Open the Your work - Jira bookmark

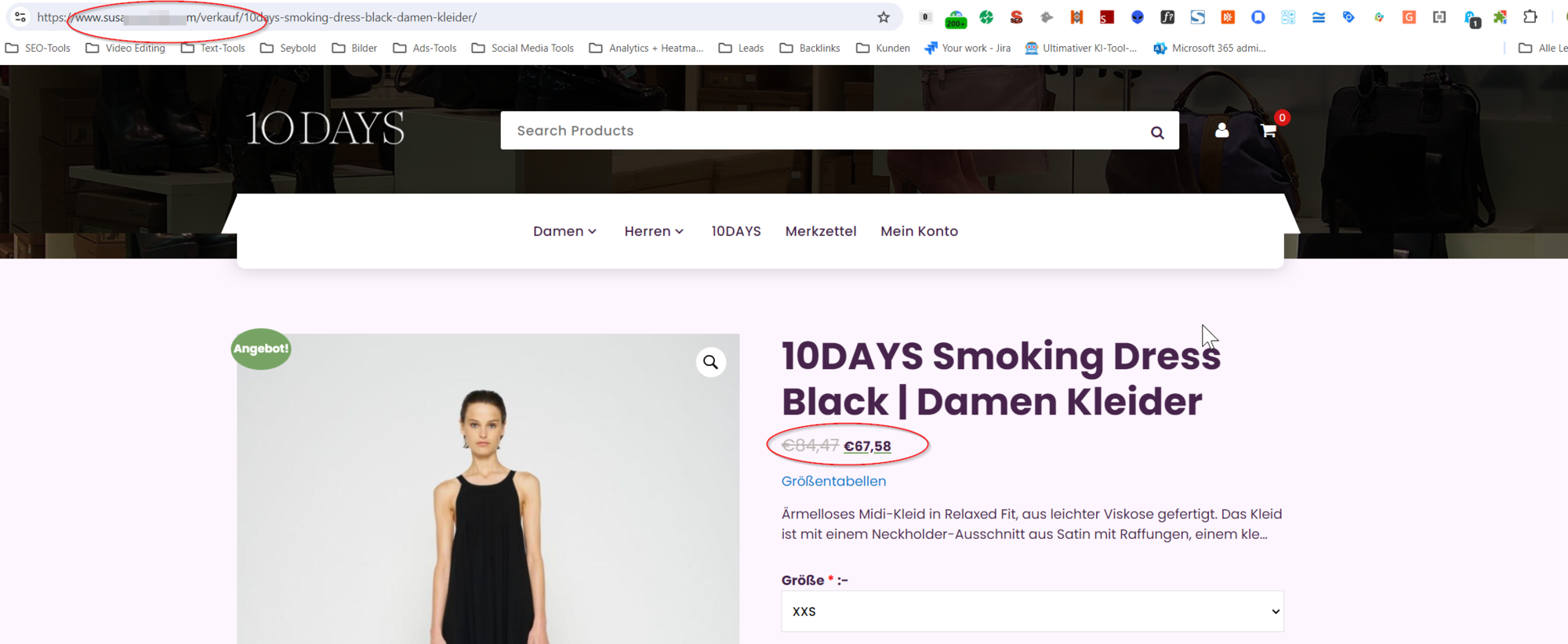(967, 48)
